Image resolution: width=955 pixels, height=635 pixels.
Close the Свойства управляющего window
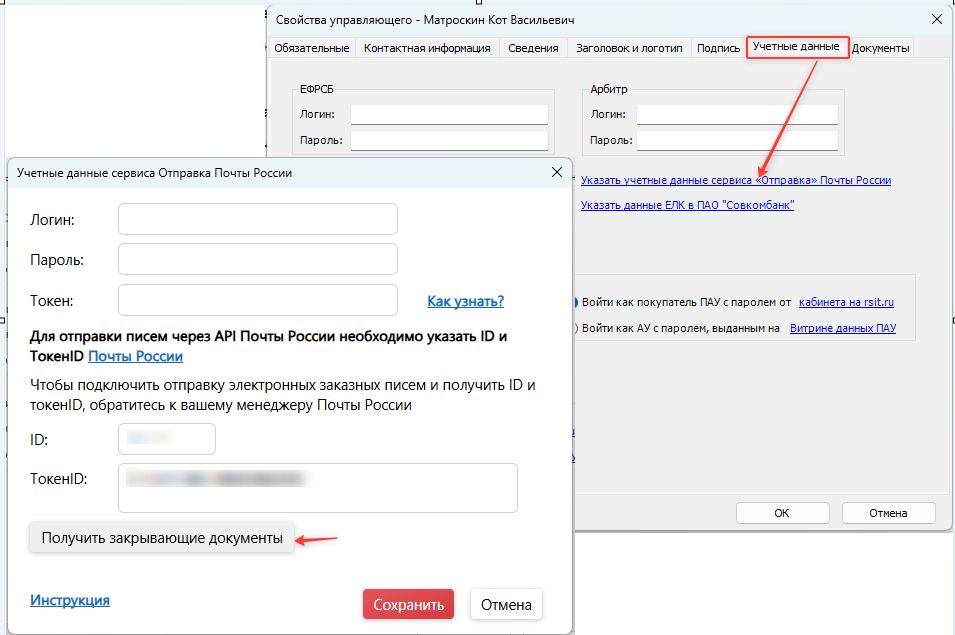point(937,19)
